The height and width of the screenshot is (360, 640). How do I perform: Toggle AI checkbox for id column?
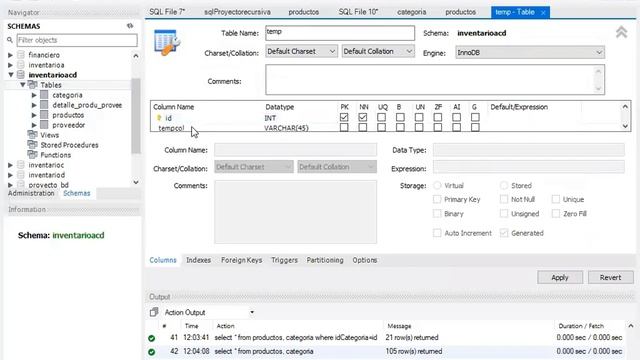point(456,118)
